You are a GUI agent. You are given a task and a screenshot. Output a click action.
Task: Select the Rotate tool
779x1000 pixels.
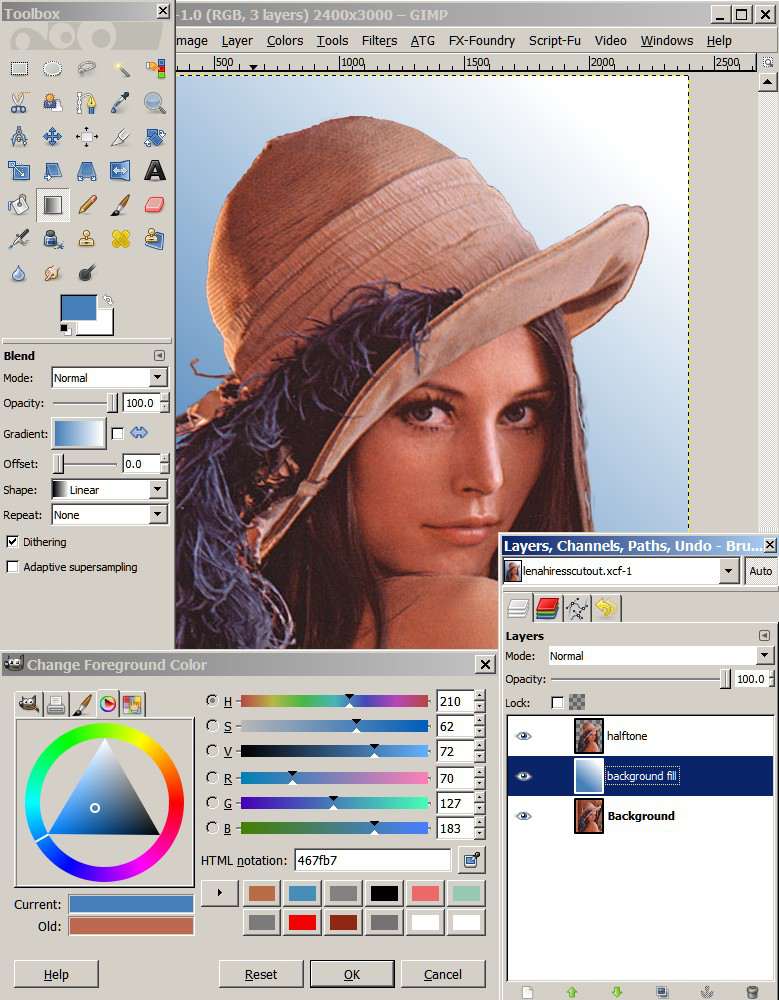154,136
